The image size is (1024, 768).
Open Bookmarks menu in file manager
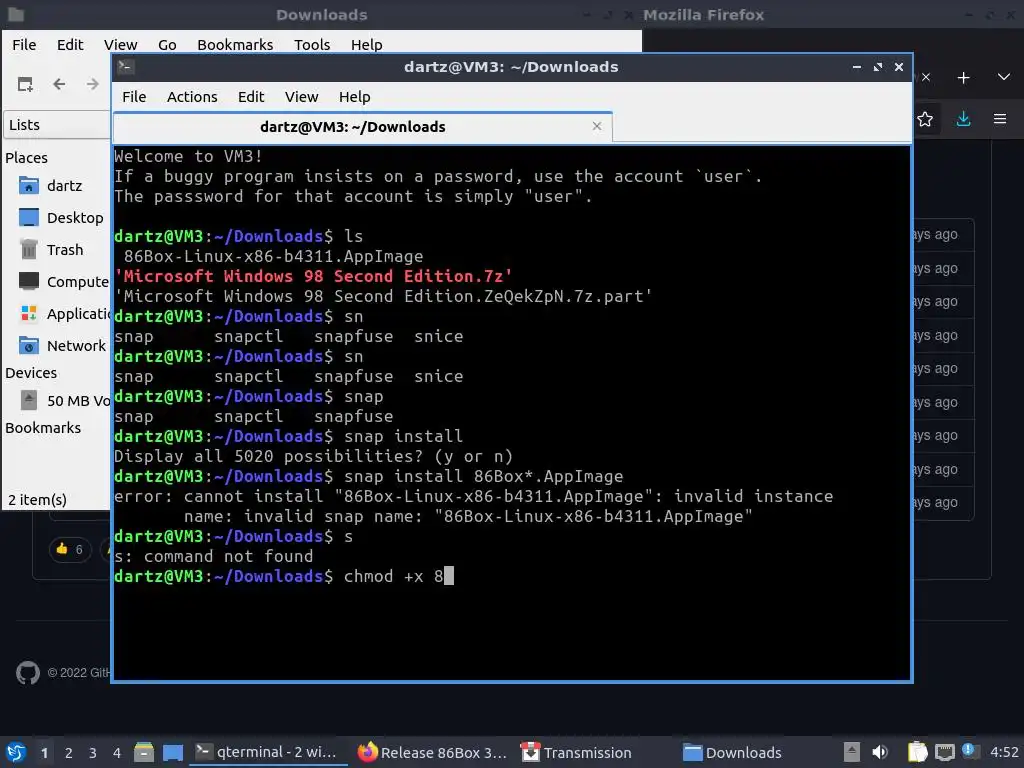point(235,44)
